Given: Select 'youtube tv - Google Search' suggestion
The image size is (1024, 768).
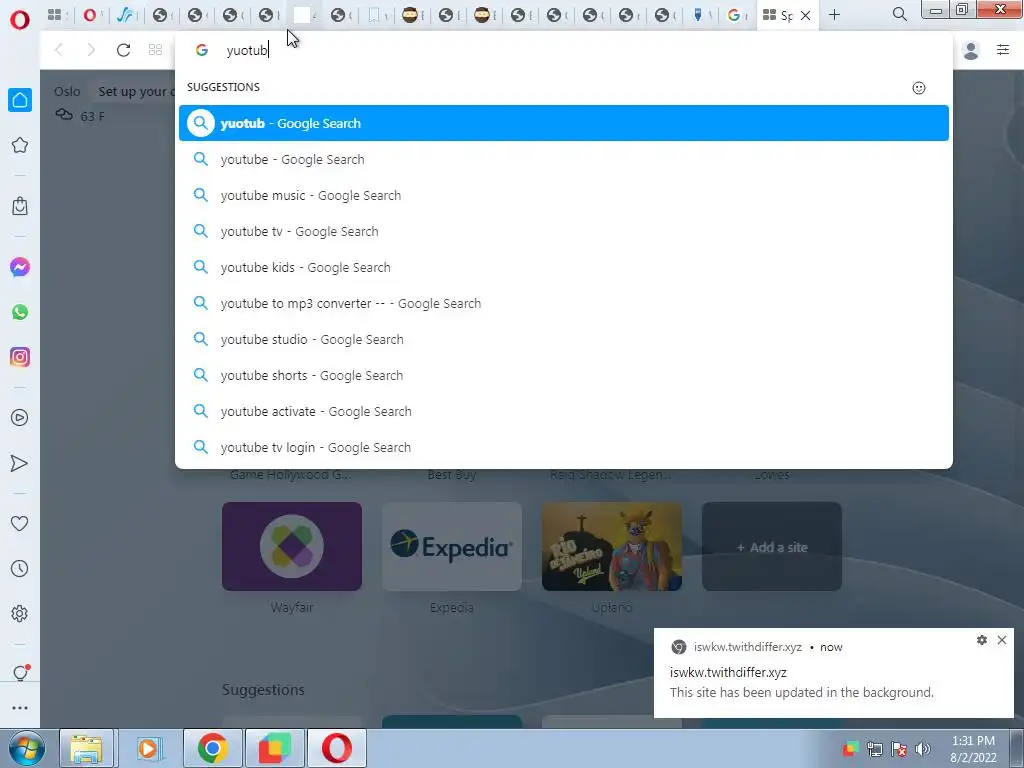Looking at the screenshot, I should [564, 231].
